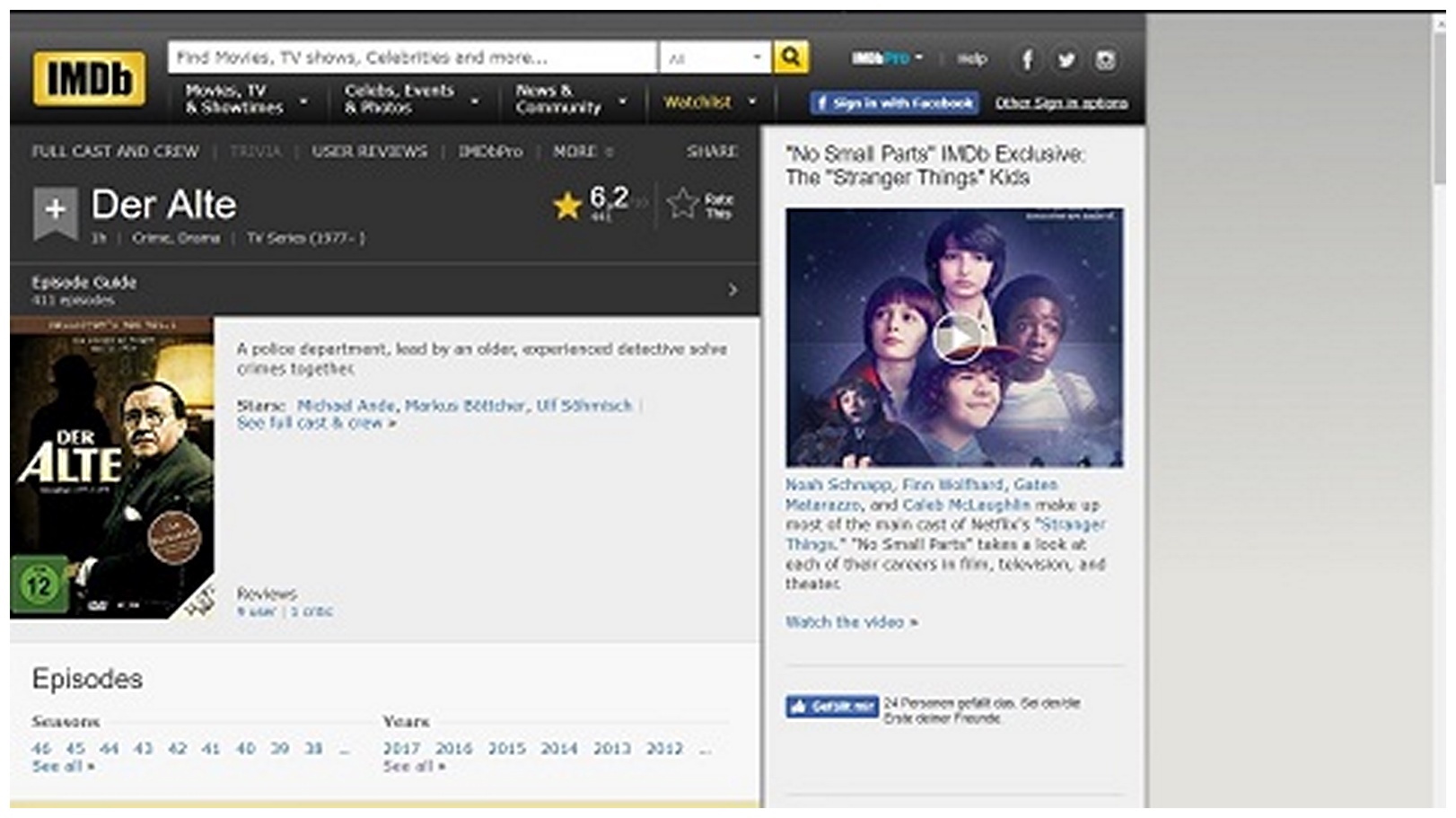Click the yellow 6,2 rating star
This screenshot has width=1456, height=818.
pyautogui.click(x=567, y=207)
